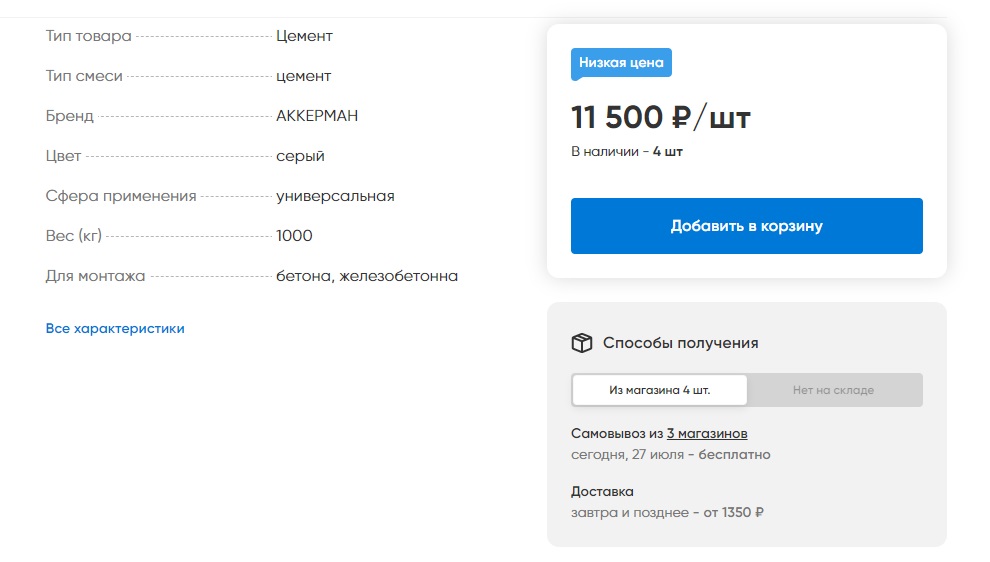The width and height of the screenshot is (990, 562).
Task: Click the Способы получения heading
Action: point(680,343)
